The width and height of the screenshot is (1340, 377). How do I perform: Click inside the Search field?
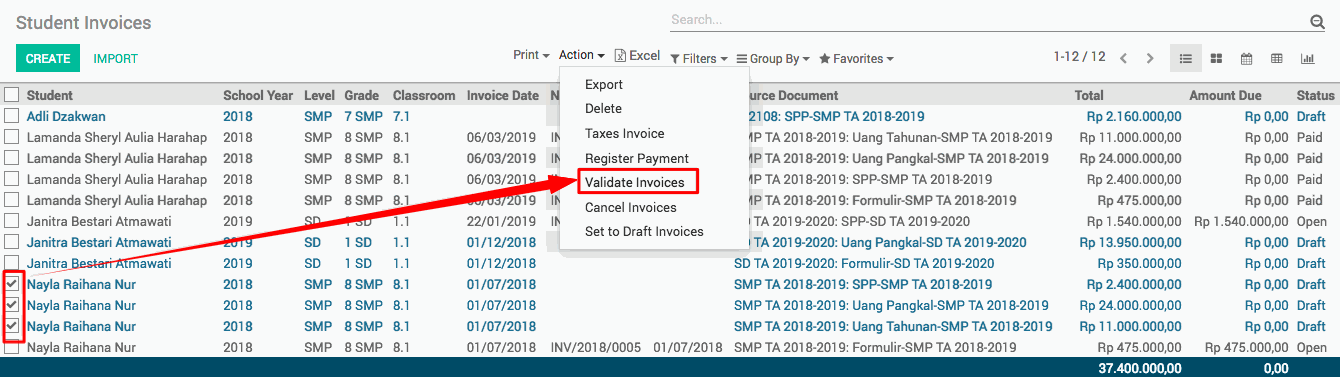pos(985,20)
